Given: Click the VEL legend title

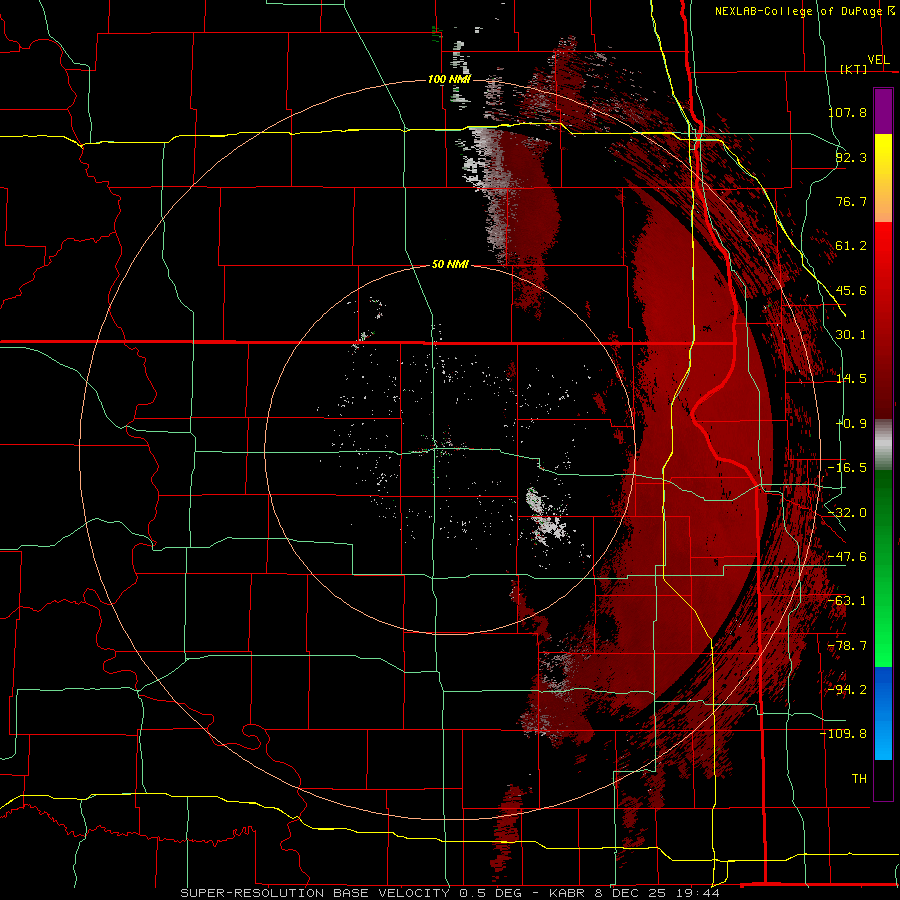Looking at the screenshot, I should coord(878,60).
